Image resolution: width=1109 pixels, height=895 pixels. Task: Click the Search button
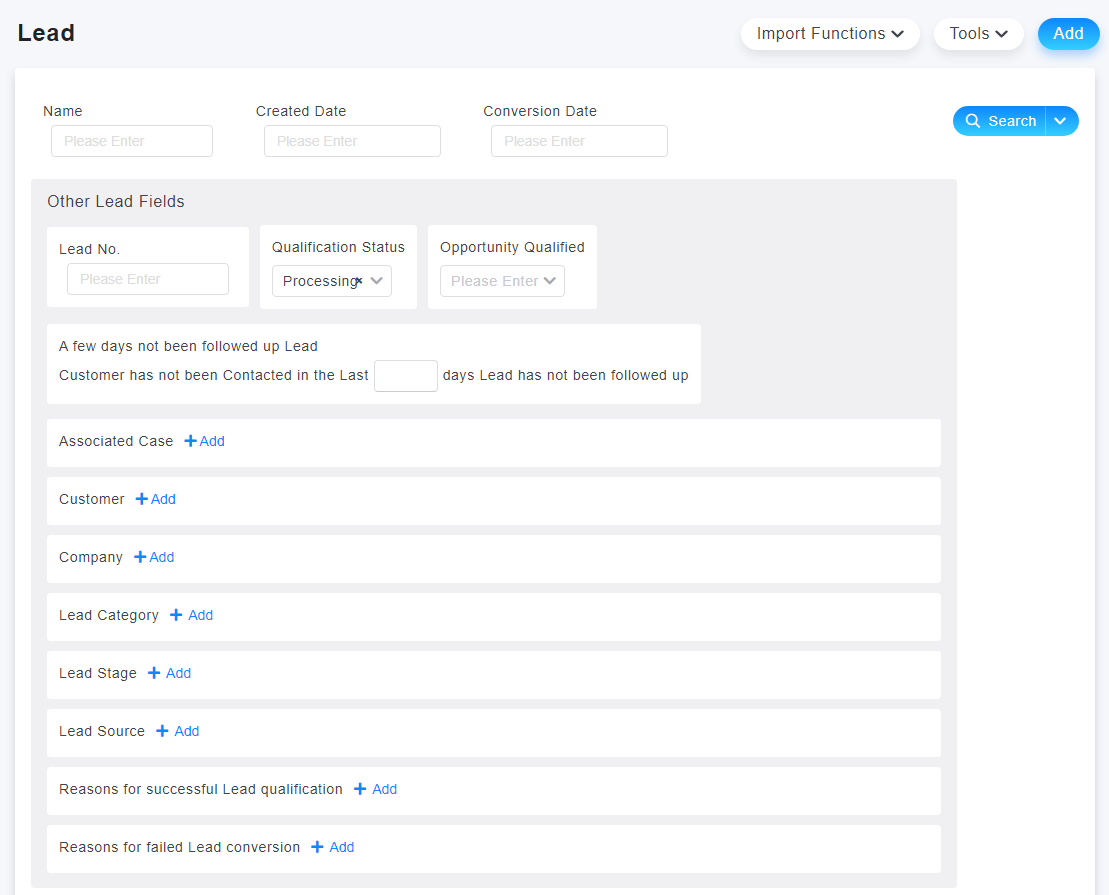click(x=1000, y=121)
